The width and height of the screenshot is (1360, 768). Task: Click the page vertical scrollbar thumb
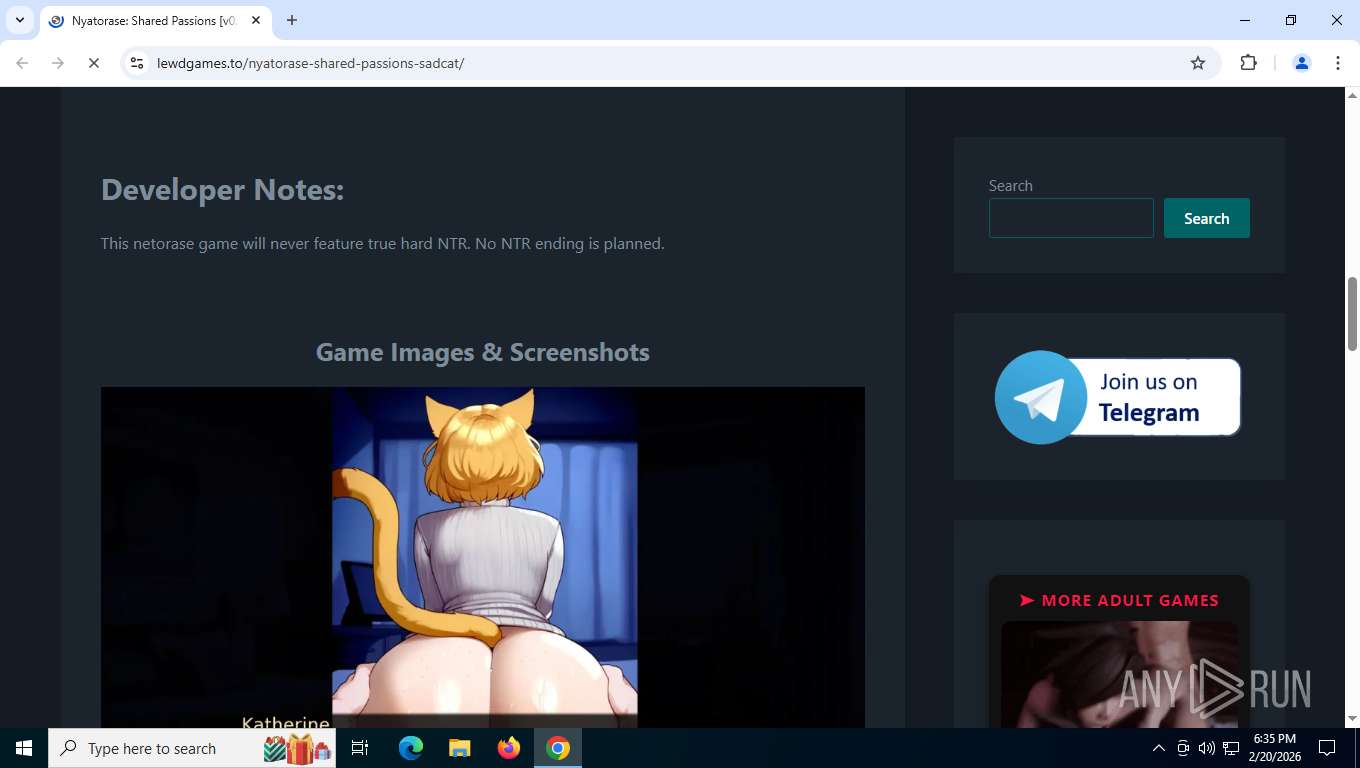[x=1352, y=314]
